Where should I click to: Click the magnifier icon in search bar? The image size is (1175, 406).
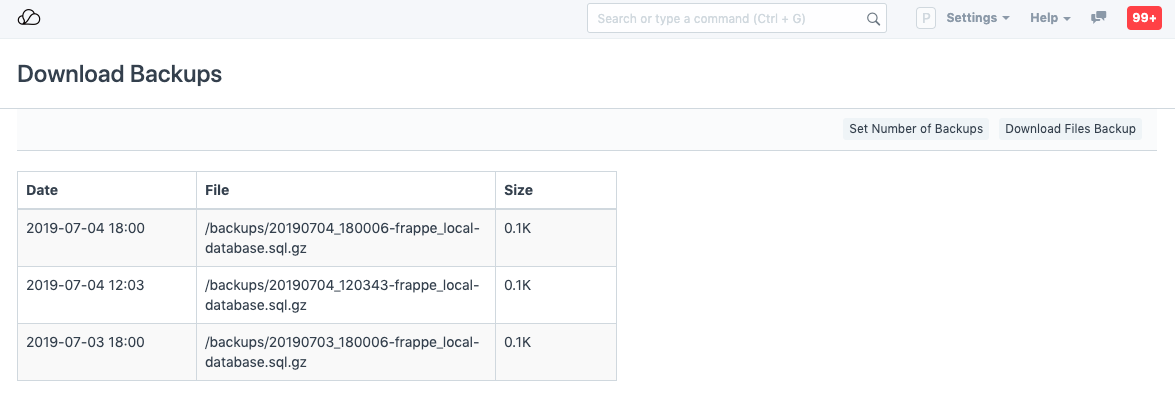873,18
